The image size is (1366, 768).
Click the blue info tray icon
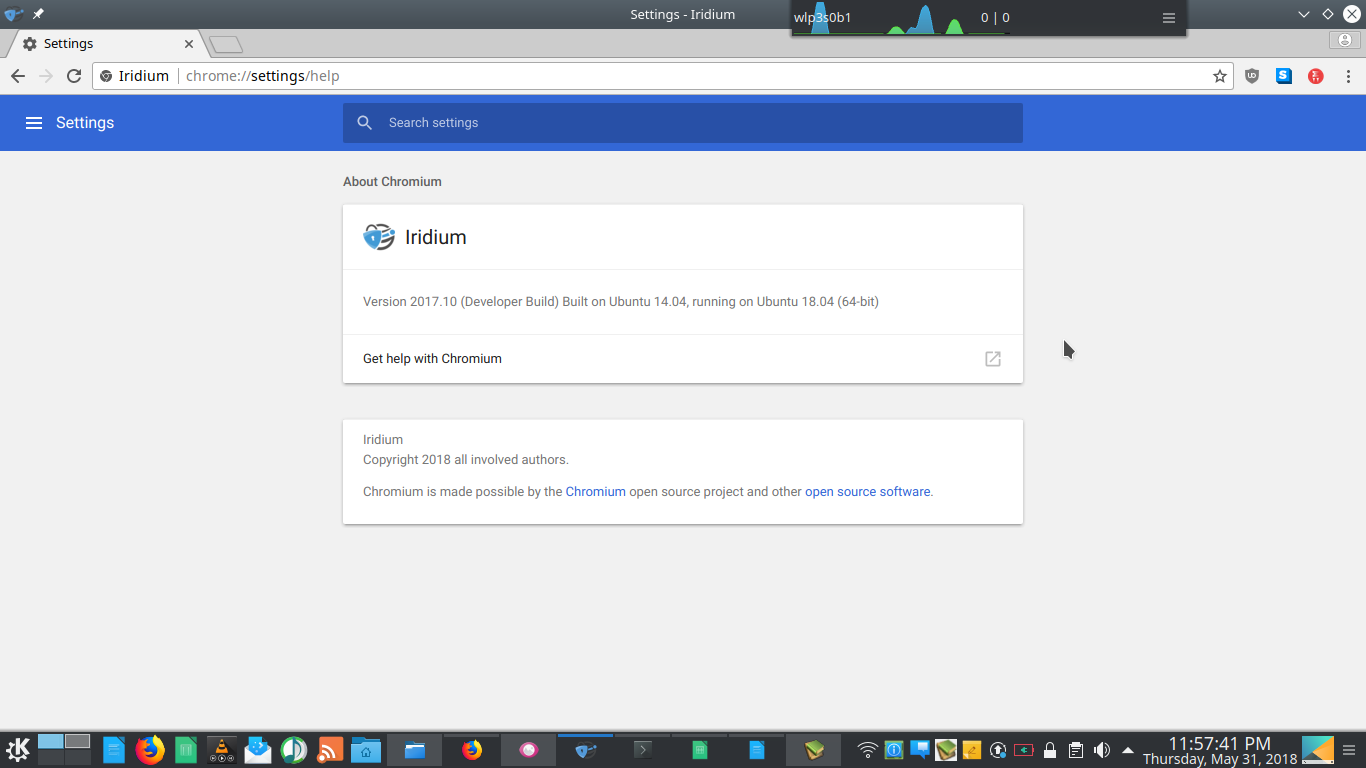pos(894,750)
